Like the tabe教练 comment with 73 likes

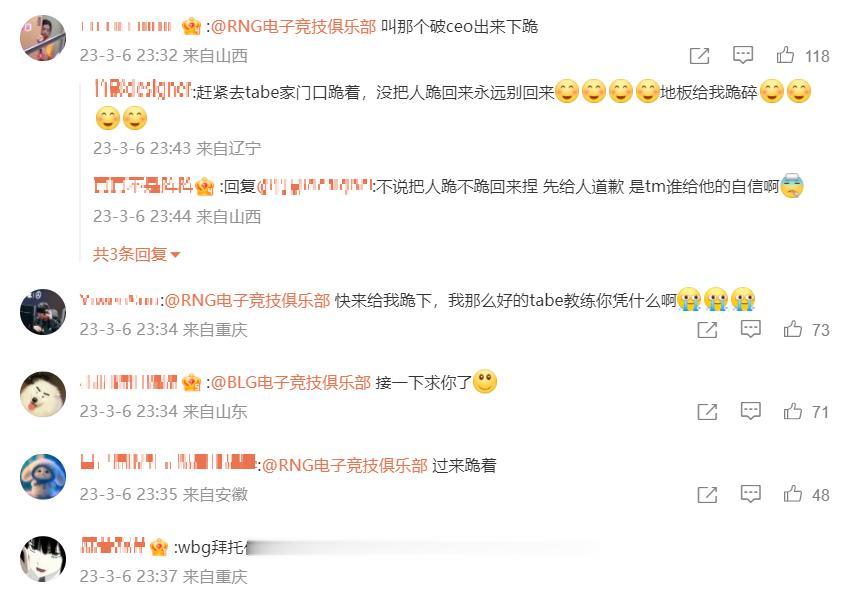click(793, 329)
